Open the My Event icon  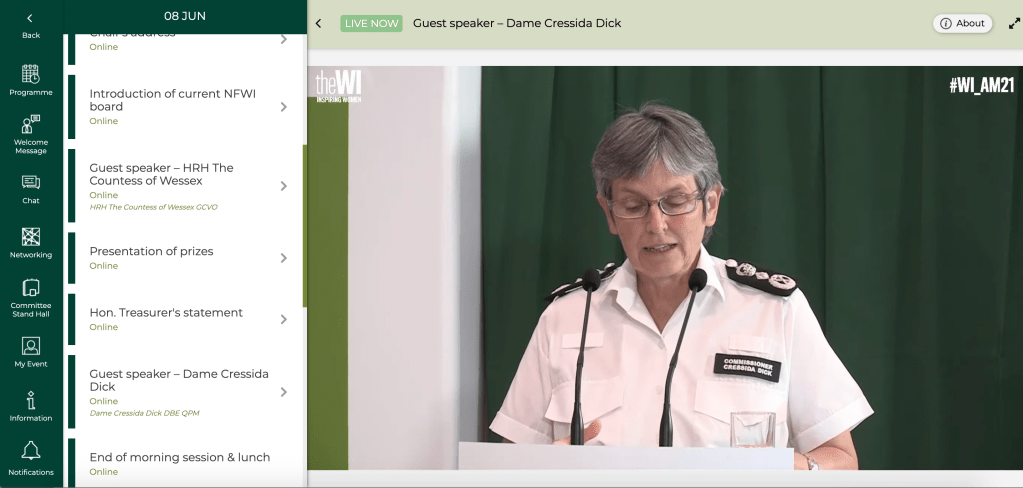click(31, 346)
